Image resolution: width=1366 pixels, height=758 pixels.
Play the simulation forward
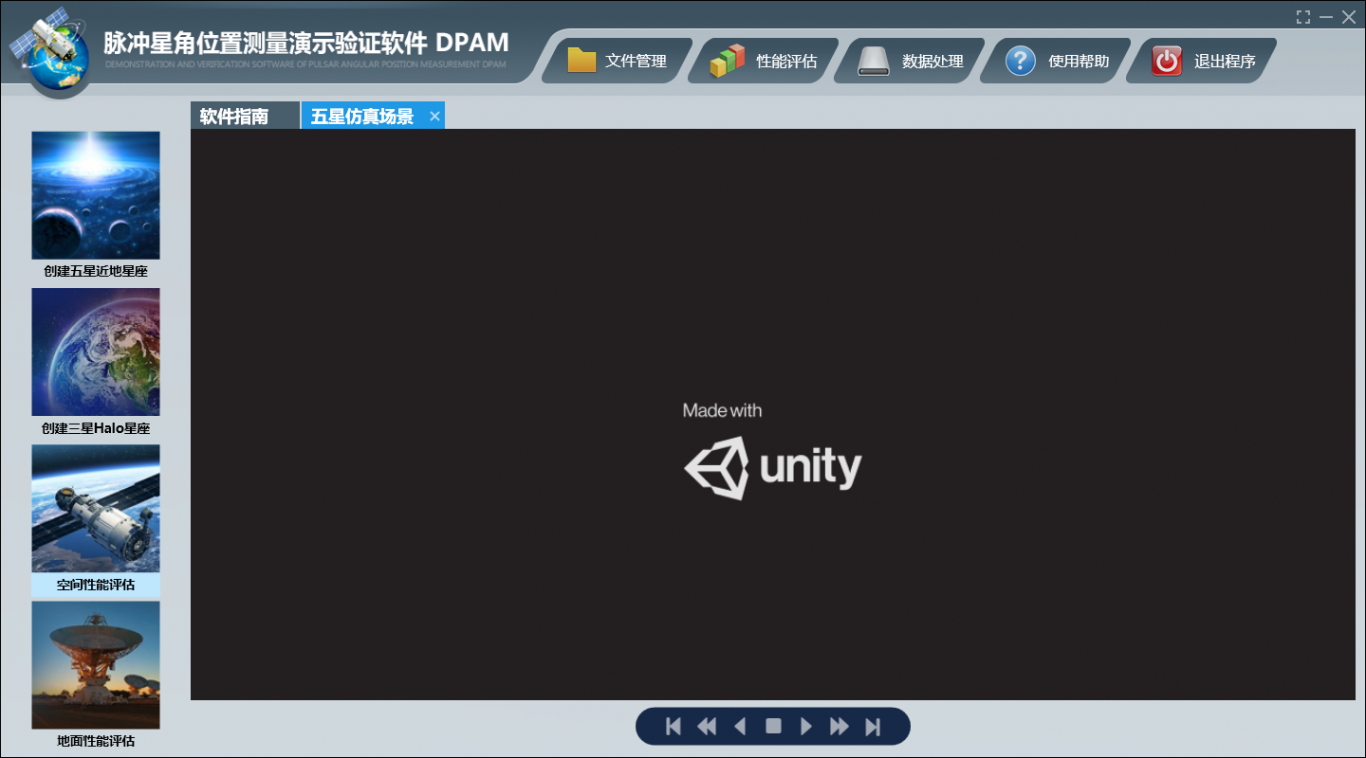(x=806, y=727)
